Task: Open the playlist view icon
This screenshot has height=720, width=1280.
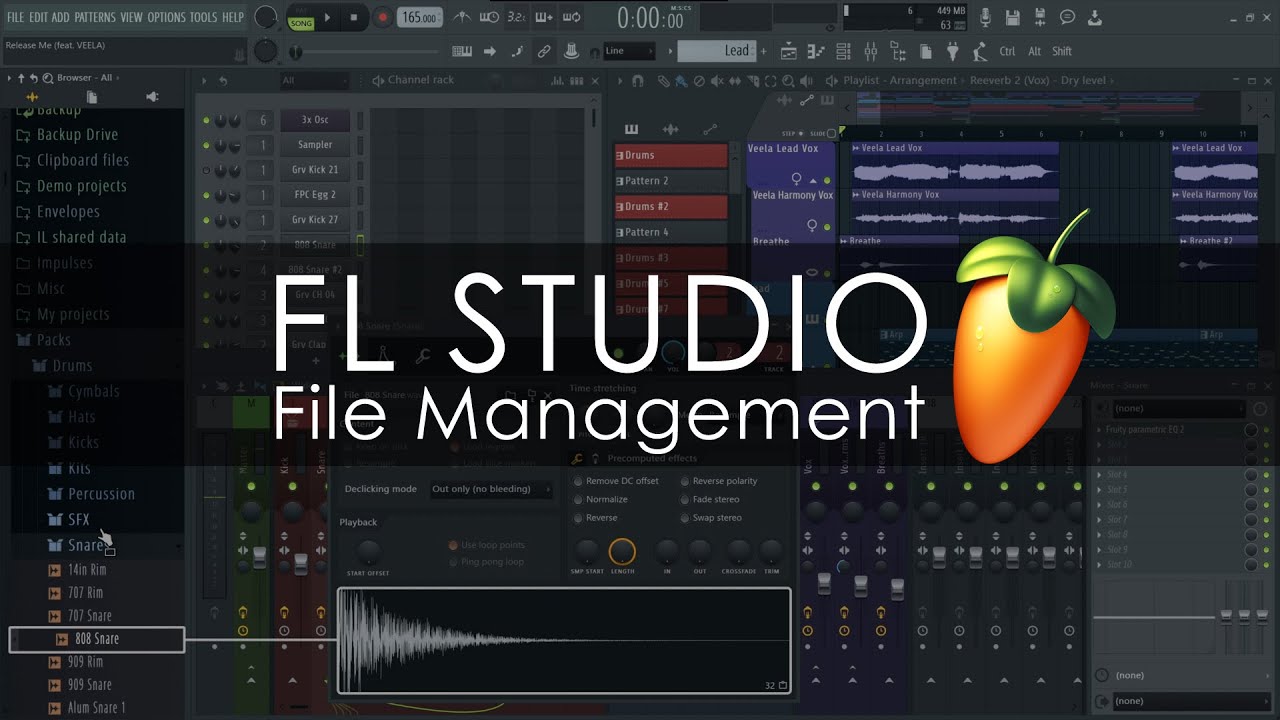Action: pyautogui.click(x=789, y=51)
